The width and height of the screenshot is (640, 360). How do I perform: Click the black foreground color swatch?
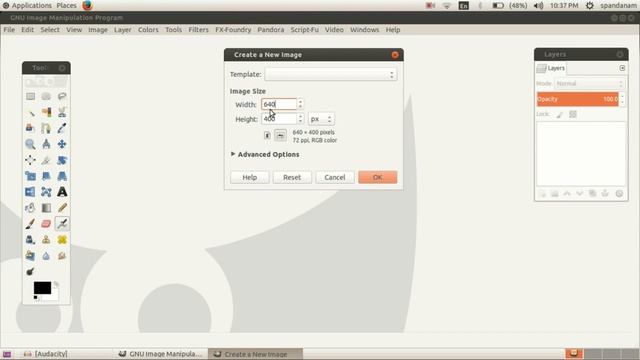[x=42, y=287]
